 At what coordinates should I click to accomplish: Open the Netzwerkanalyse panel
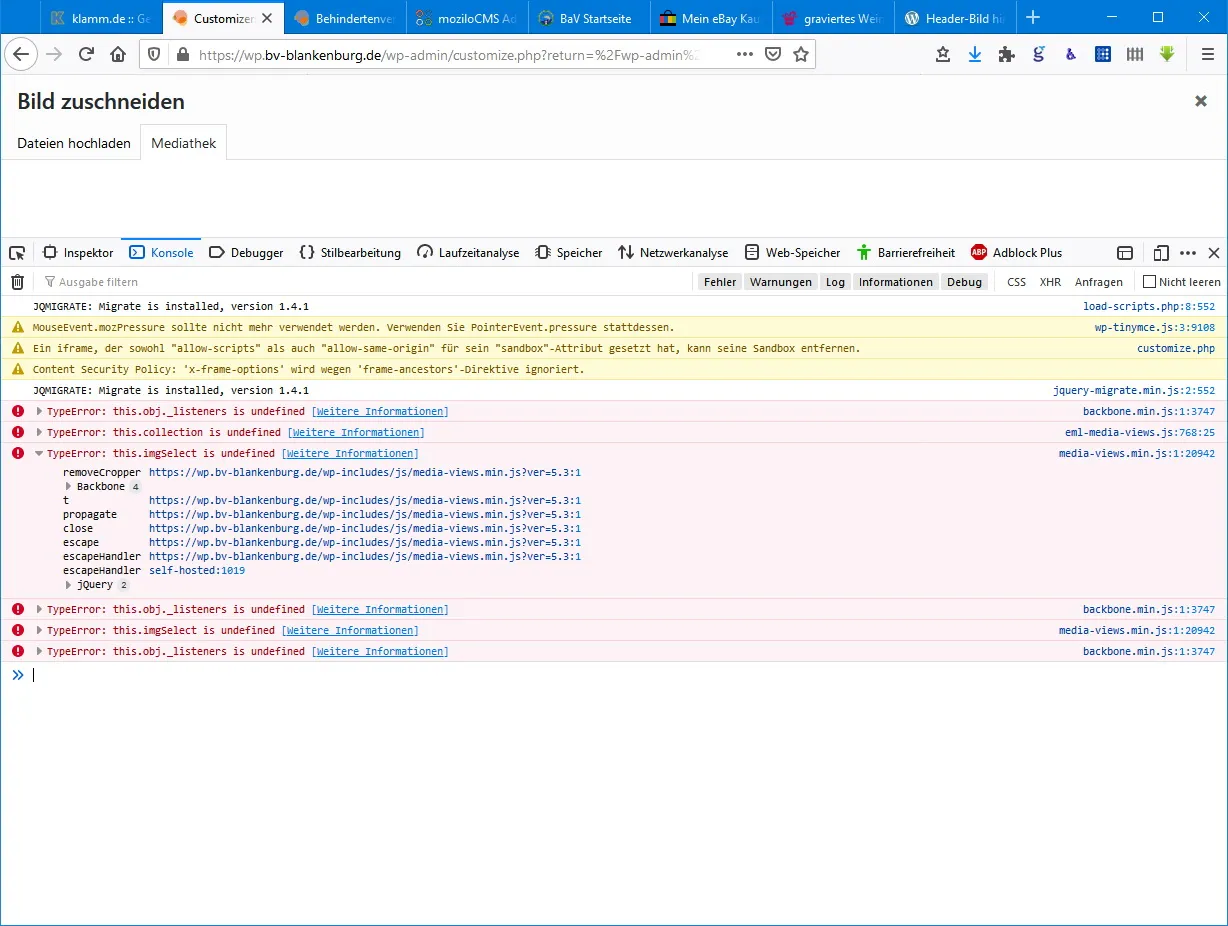click(x=673, y=253)
